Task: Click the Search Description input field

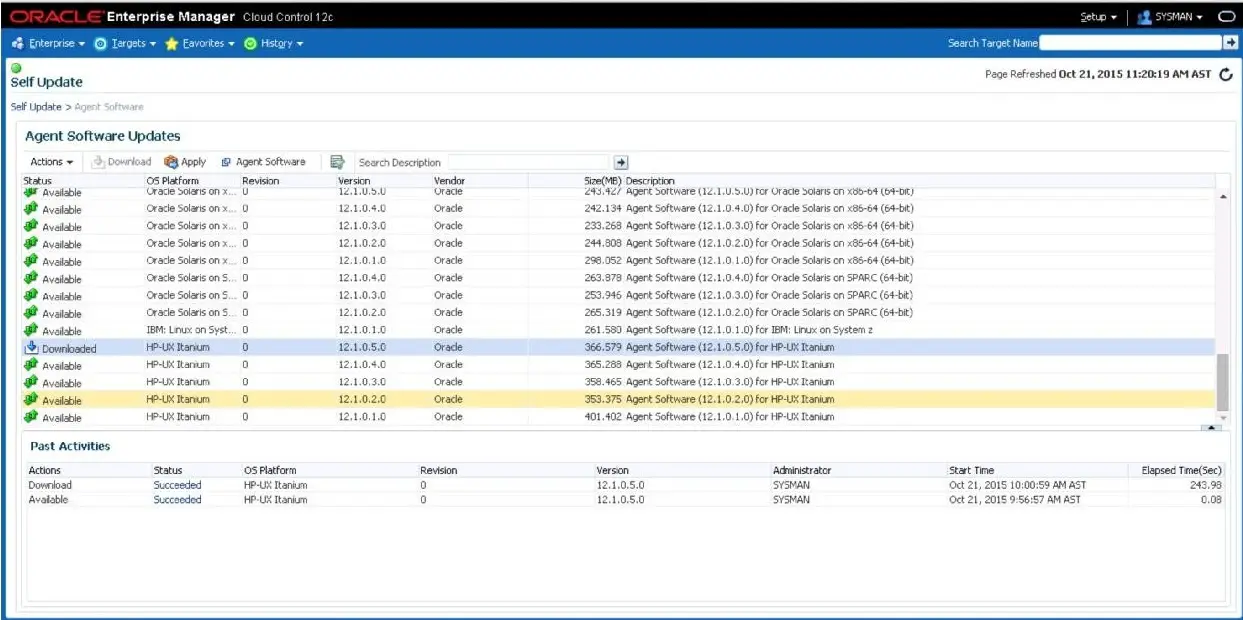Action: click(528, 162)
